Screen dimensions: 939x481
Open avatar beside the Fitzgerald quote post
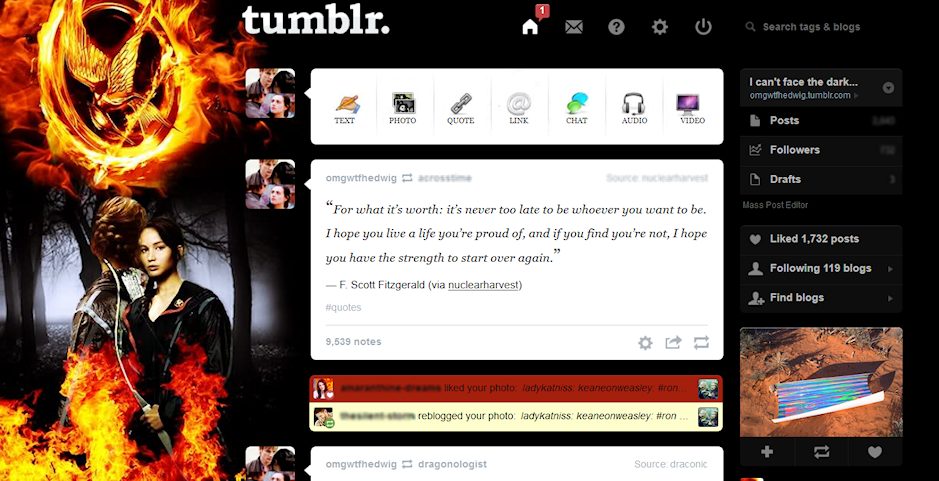(270, 184)
